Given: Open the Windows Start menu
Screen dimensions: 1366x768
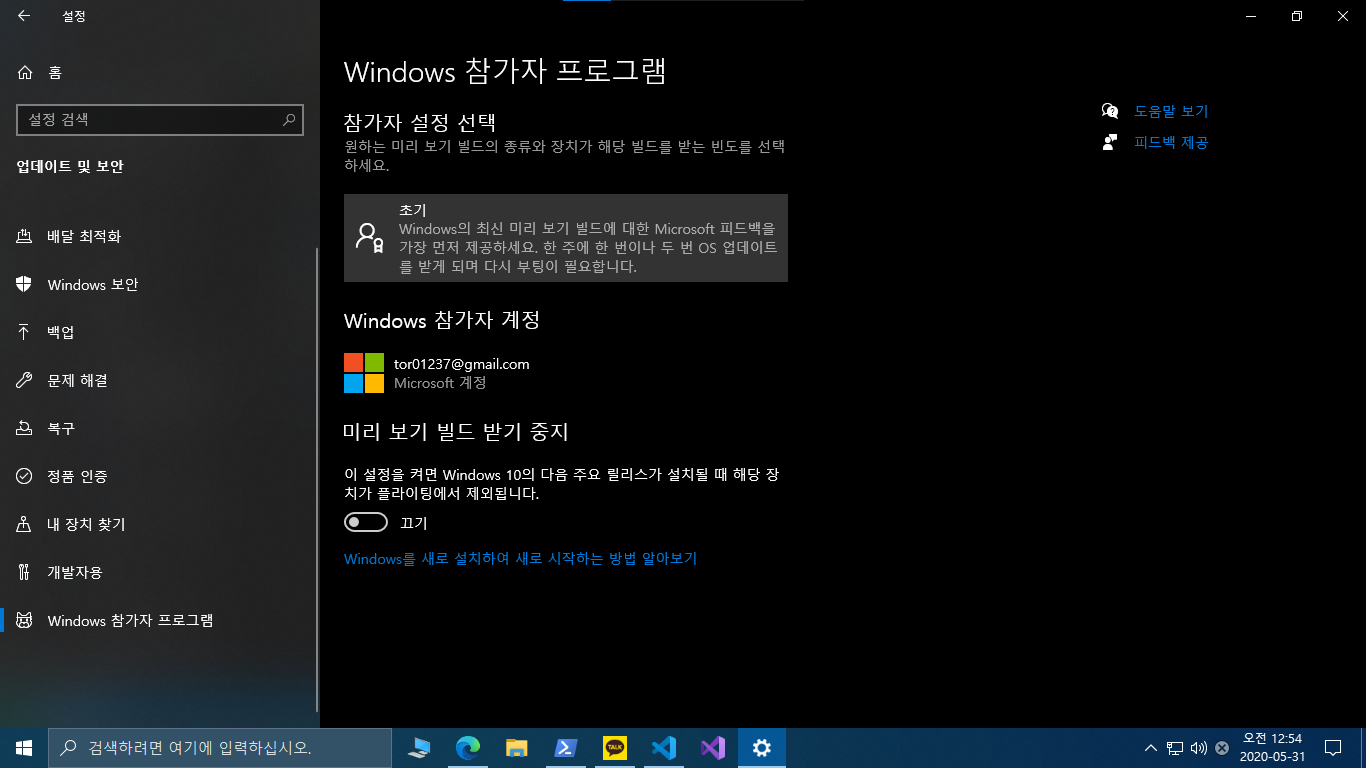Looking at the screenshot, I should tap(24, 748).
